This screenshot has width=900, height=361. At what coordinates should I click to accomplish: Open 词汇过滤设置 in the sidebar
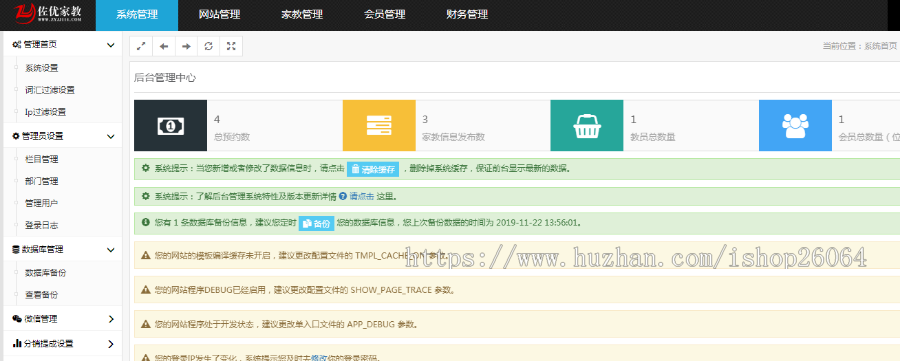pos(50,90)
